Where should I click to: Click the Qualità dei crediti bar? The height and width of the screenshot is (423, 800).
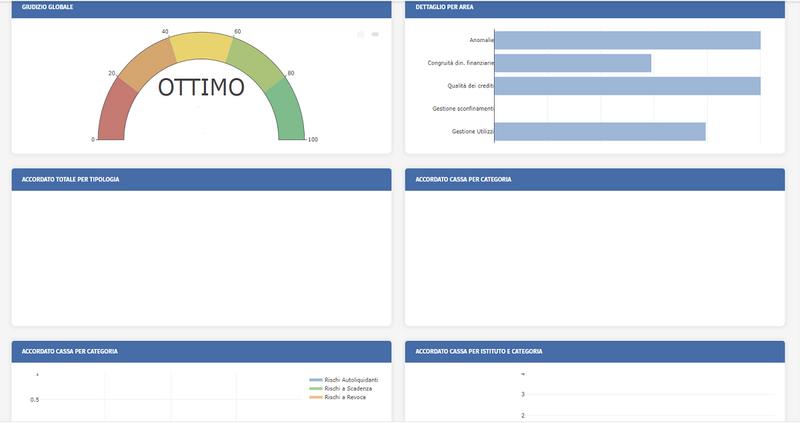coord(628,86)
